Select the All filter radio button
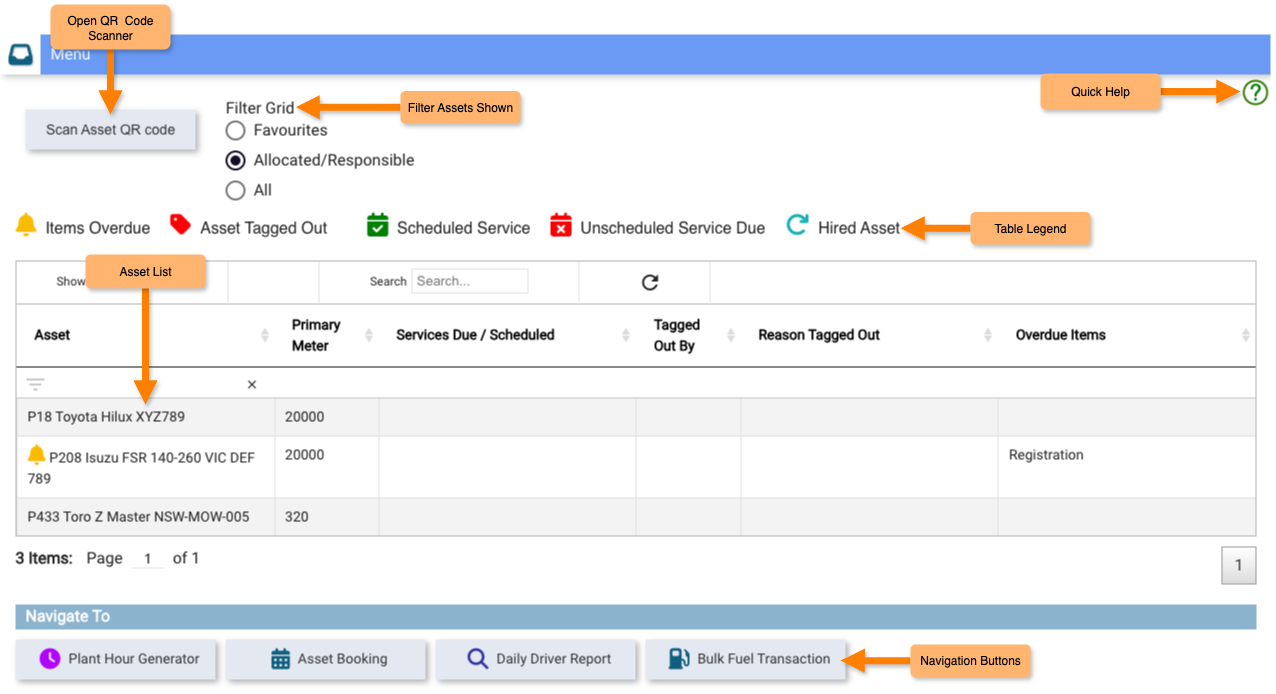 pyautogui.click(x=235, y=190)
